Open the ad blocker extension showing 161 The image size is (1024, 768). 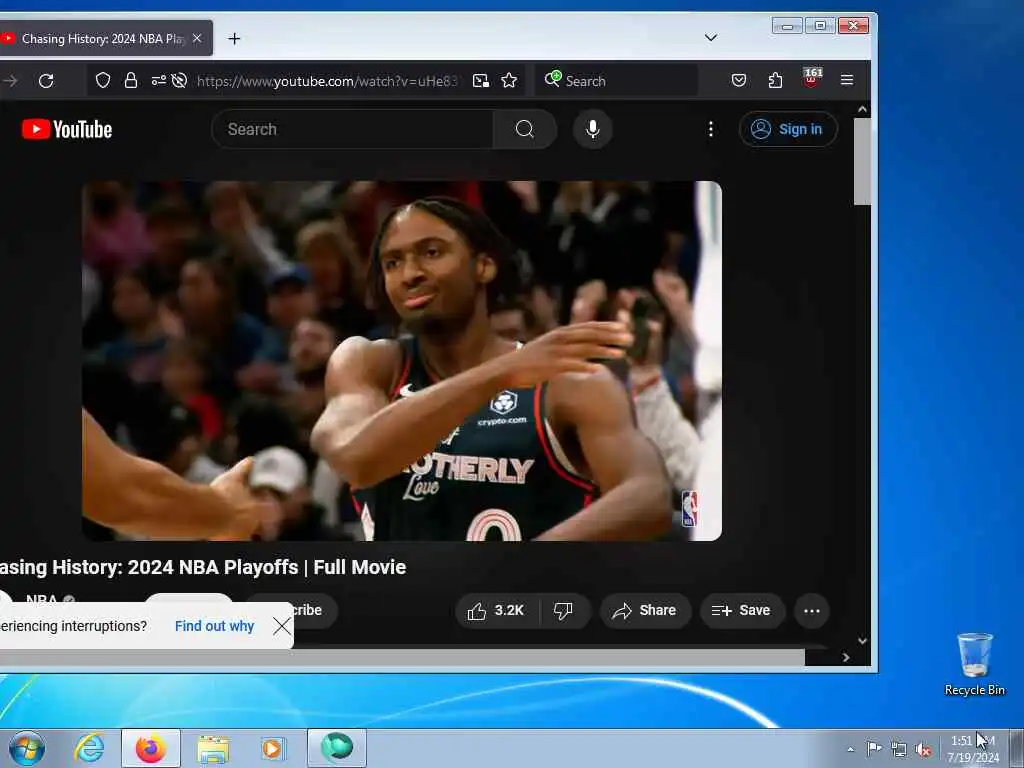(812, 78)
